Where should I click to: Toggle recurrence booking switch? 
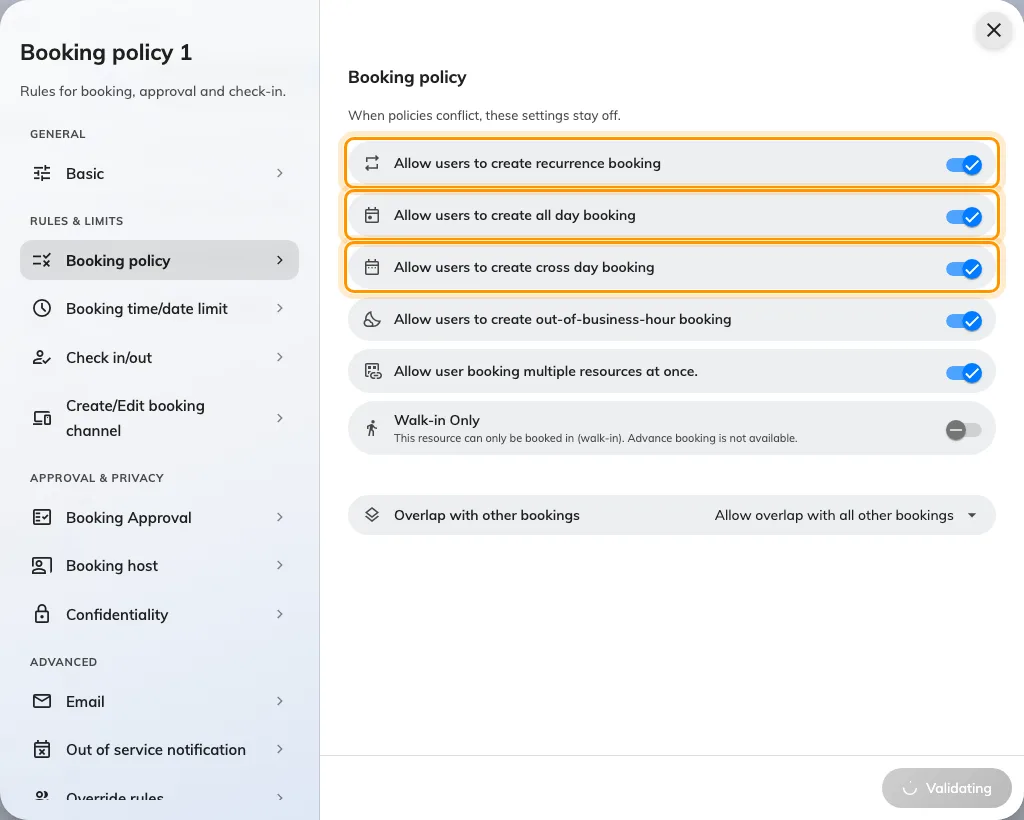point(964,165)
